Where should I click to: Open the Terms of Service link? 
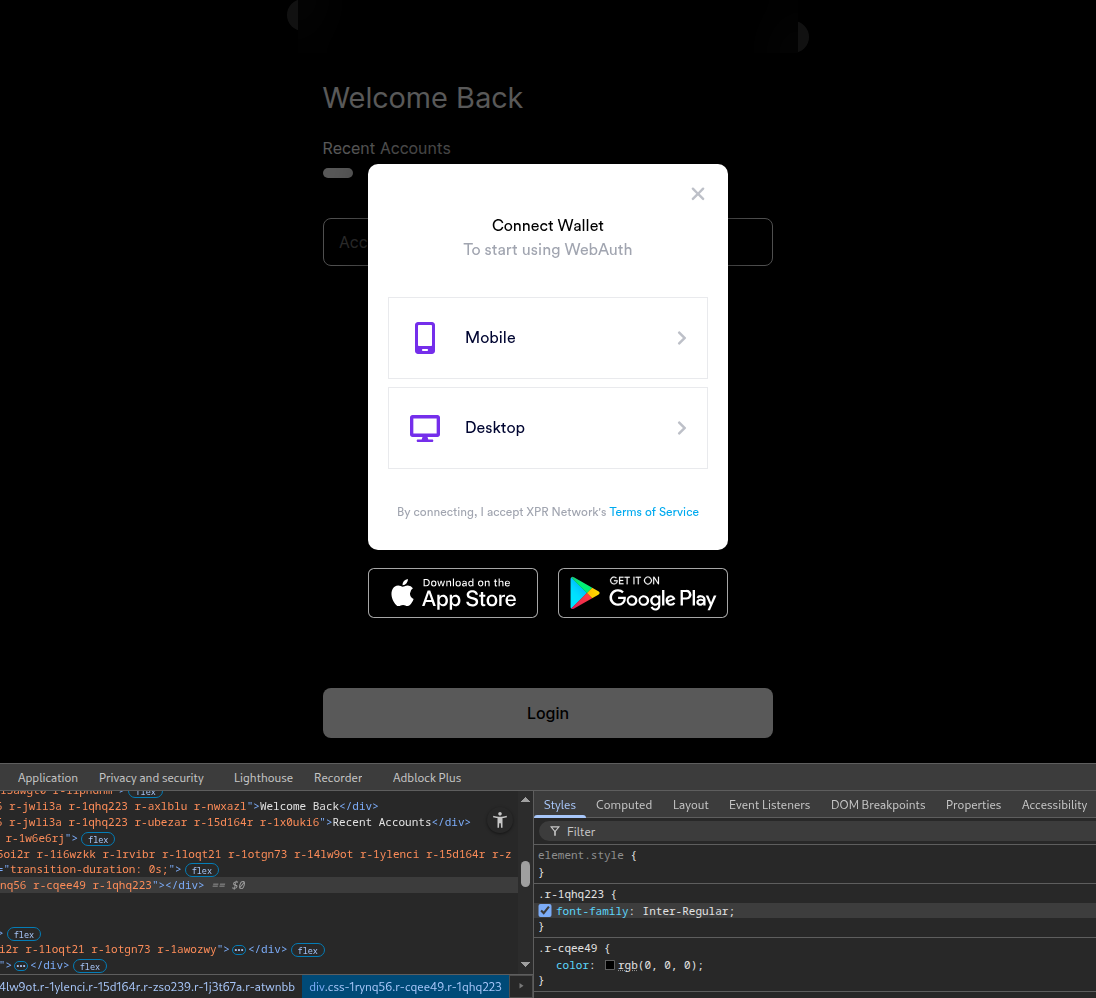(654, 512)
